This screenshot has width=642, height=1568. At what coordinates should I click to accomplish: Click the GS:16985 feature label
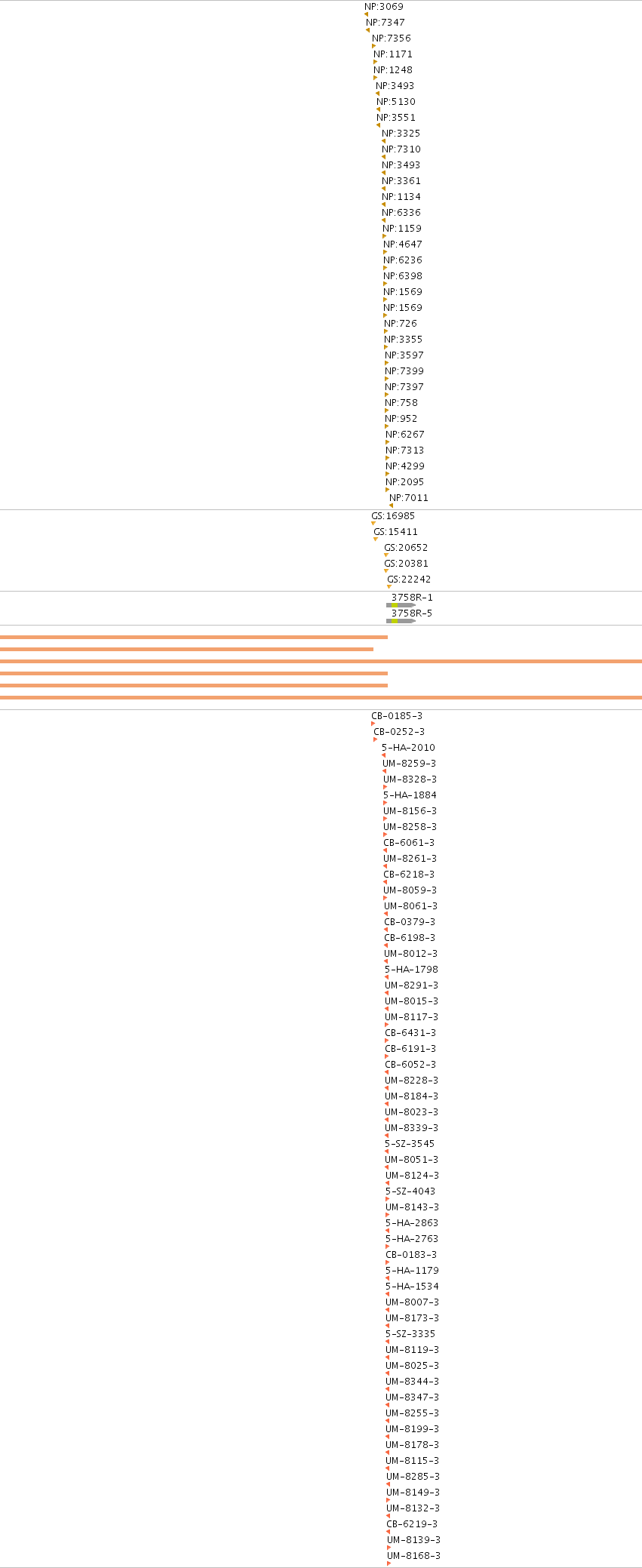point(393,516)
